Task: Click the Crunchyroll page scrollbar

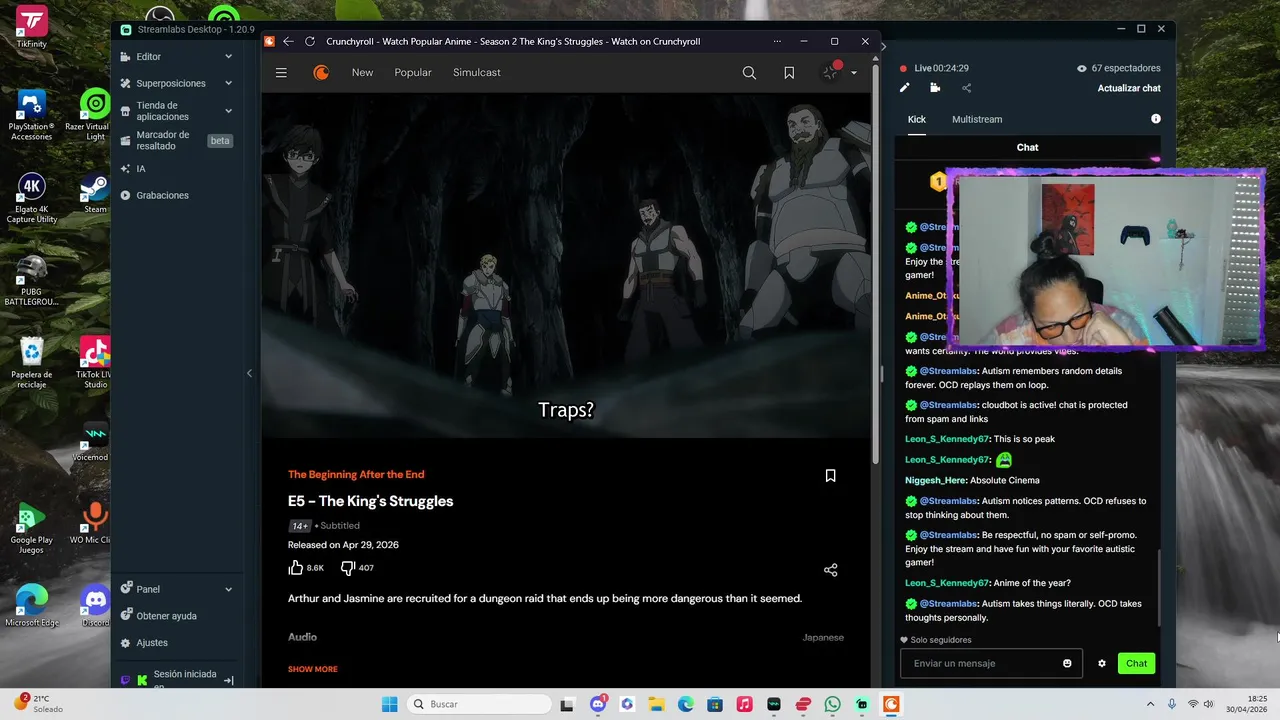Action: click(876, 263)
